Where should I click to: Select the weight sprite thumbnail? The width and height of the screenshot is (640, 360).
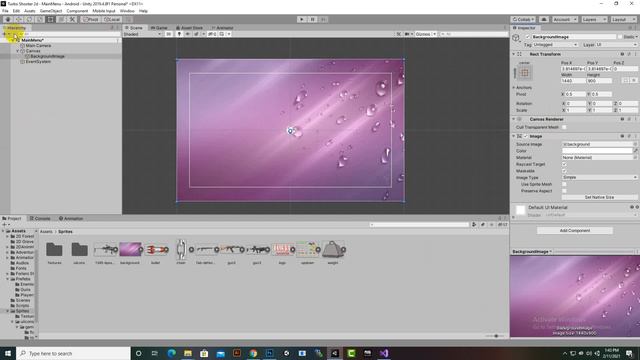tap(333, 249)
